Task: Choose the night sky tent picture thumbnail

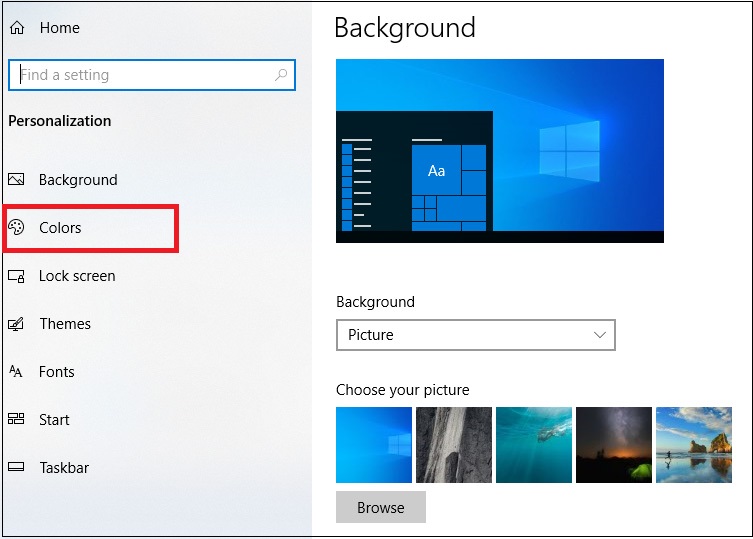Action: click(614, 445)
